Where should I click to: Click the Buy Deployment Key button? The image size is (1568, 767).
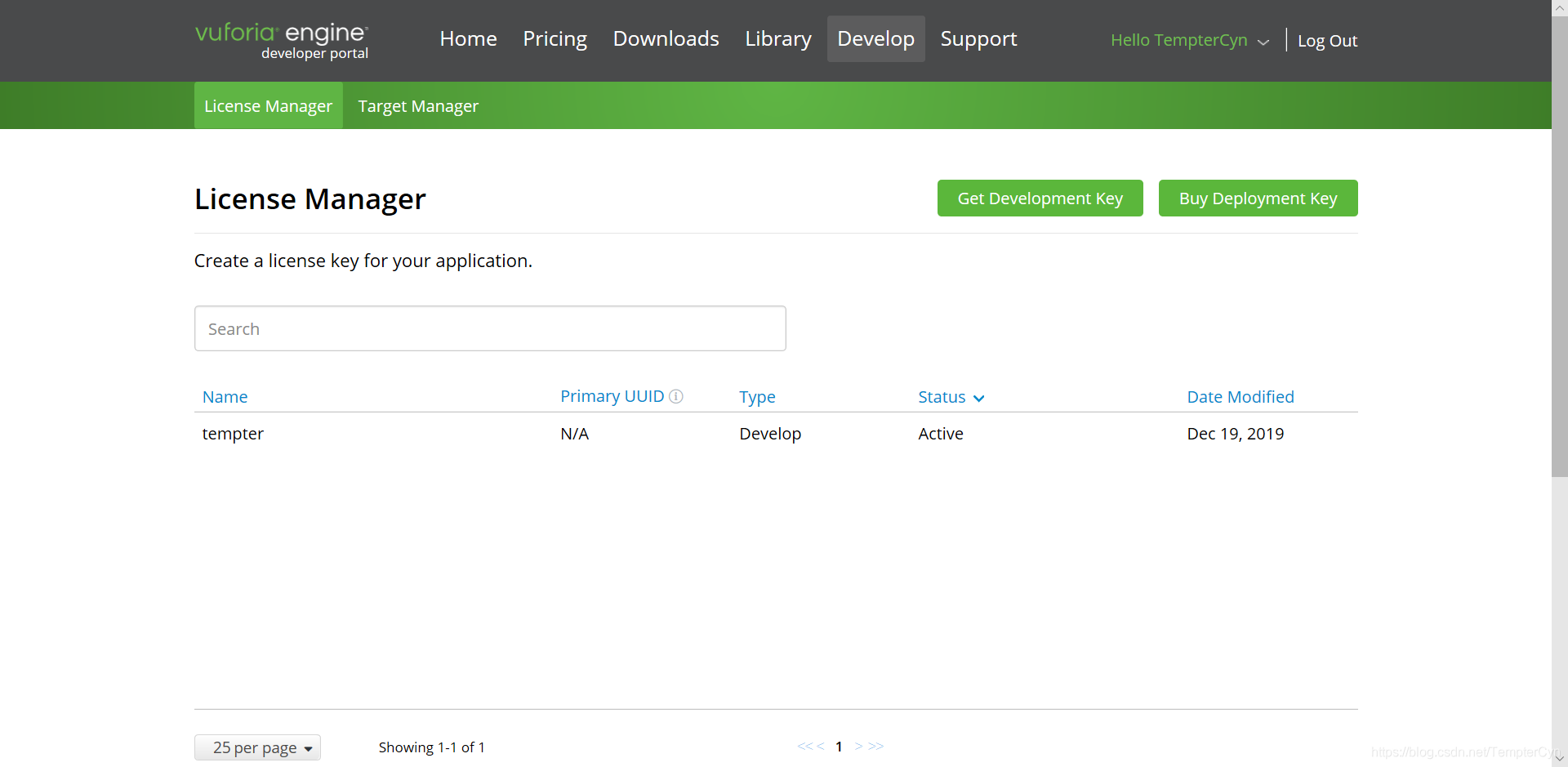coord(1258,198)
